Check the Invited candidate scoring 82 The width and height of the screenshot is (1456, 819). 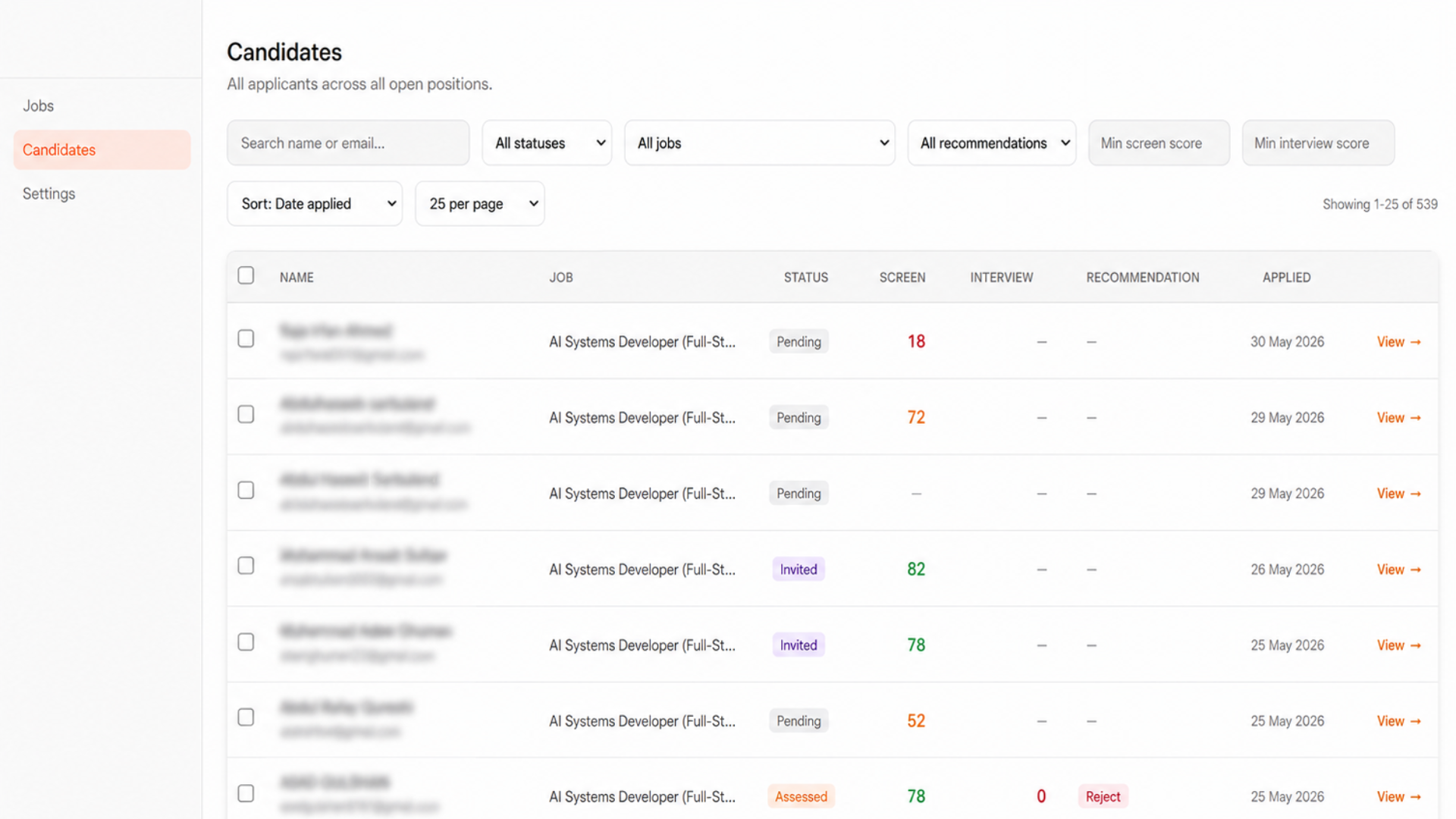pyautogui.click(x=246, y=566)
